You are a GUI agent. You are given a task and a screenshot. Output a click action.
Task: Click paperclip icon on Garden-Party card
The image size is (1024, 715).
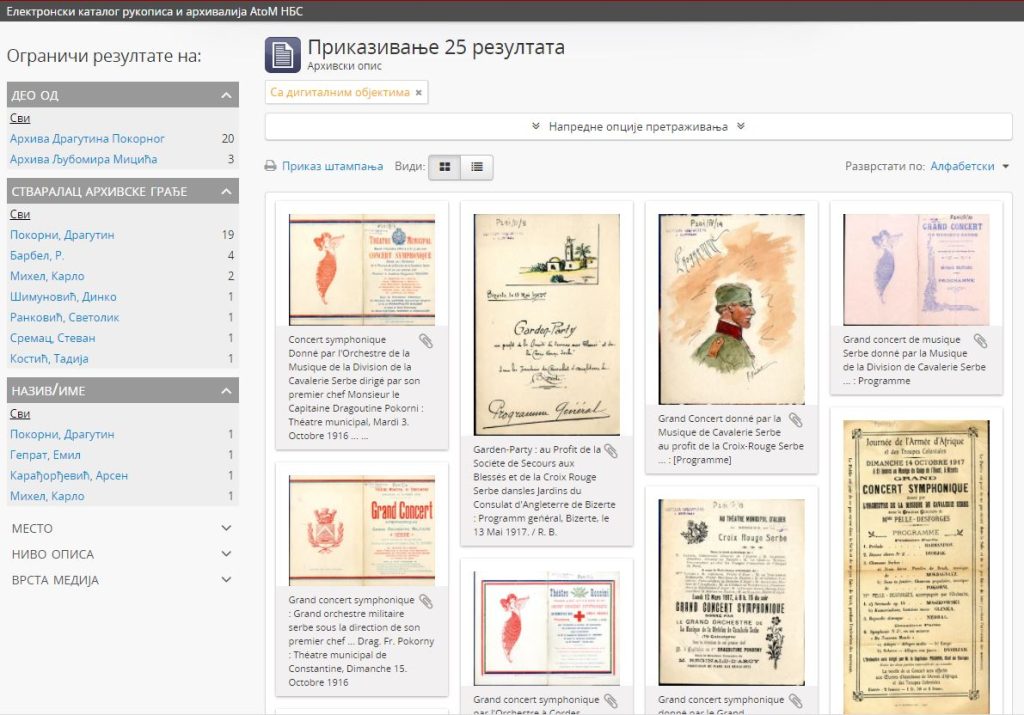click(x=611, y=451)
